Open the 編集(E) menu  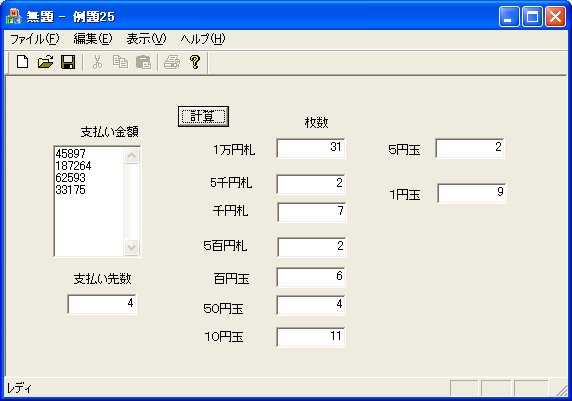(x=93, y=39)
